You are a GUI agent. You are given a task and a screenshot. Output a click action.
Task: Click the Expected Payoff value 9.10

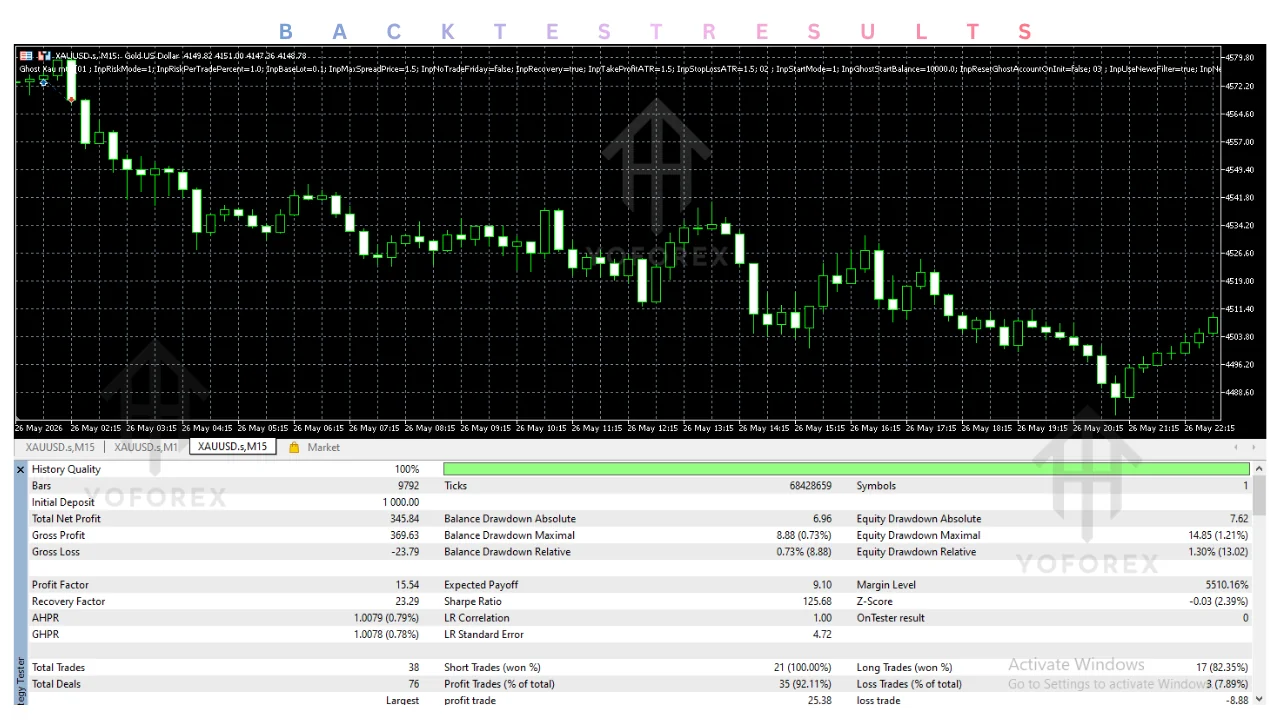point(822,585)
